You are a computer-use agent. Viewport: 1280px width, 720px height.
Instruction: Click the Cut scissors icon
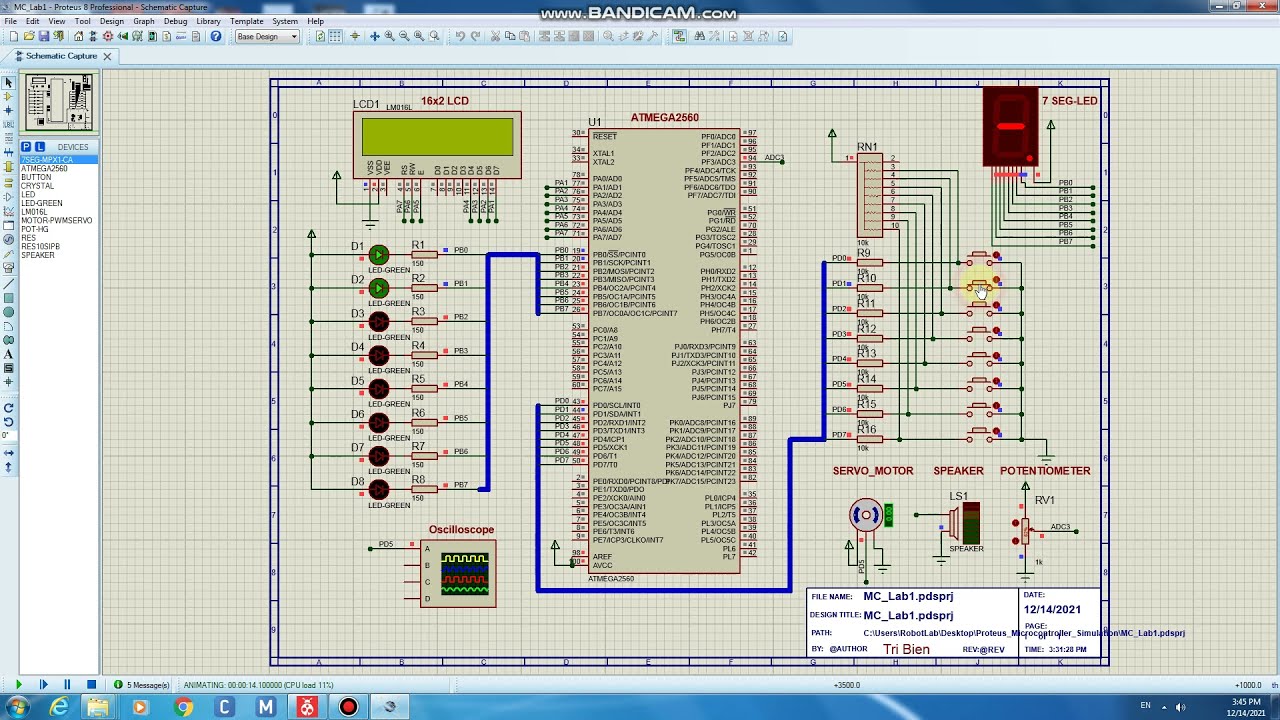pyautogui.click(x=495, y=36)
